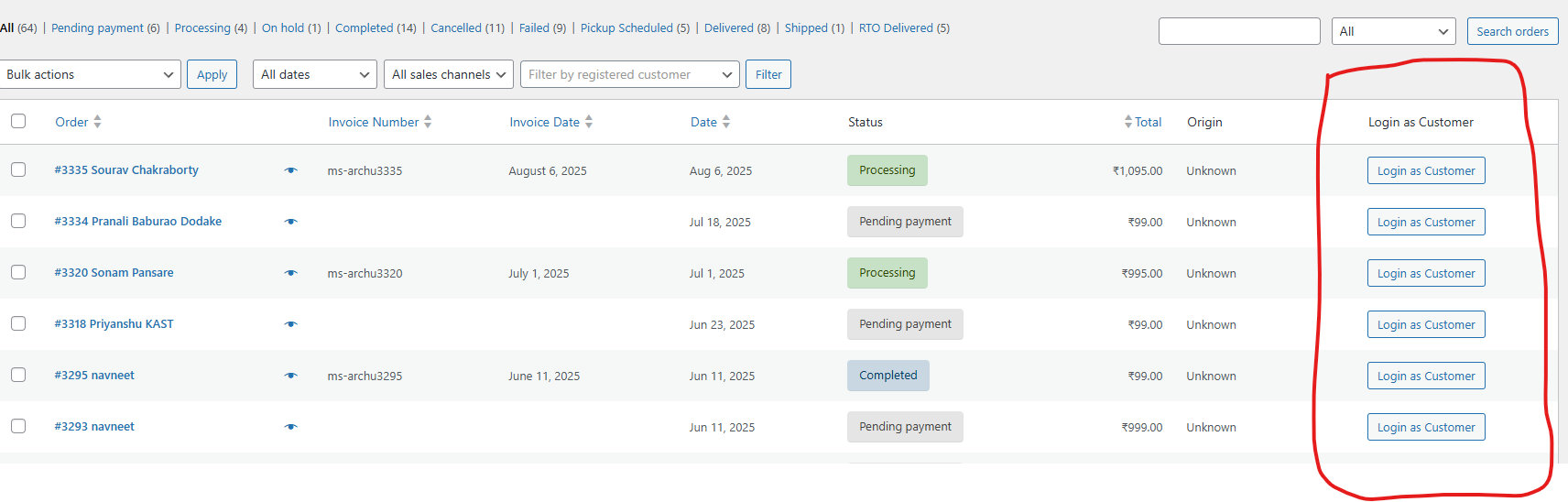Open the preview eye for Sonam Pansare's order
The image size is (1568, 502).
click(291, 273)
